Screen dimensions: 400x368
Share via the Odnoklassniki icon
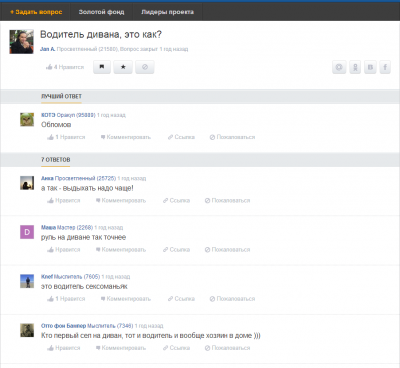coord(355,67)
